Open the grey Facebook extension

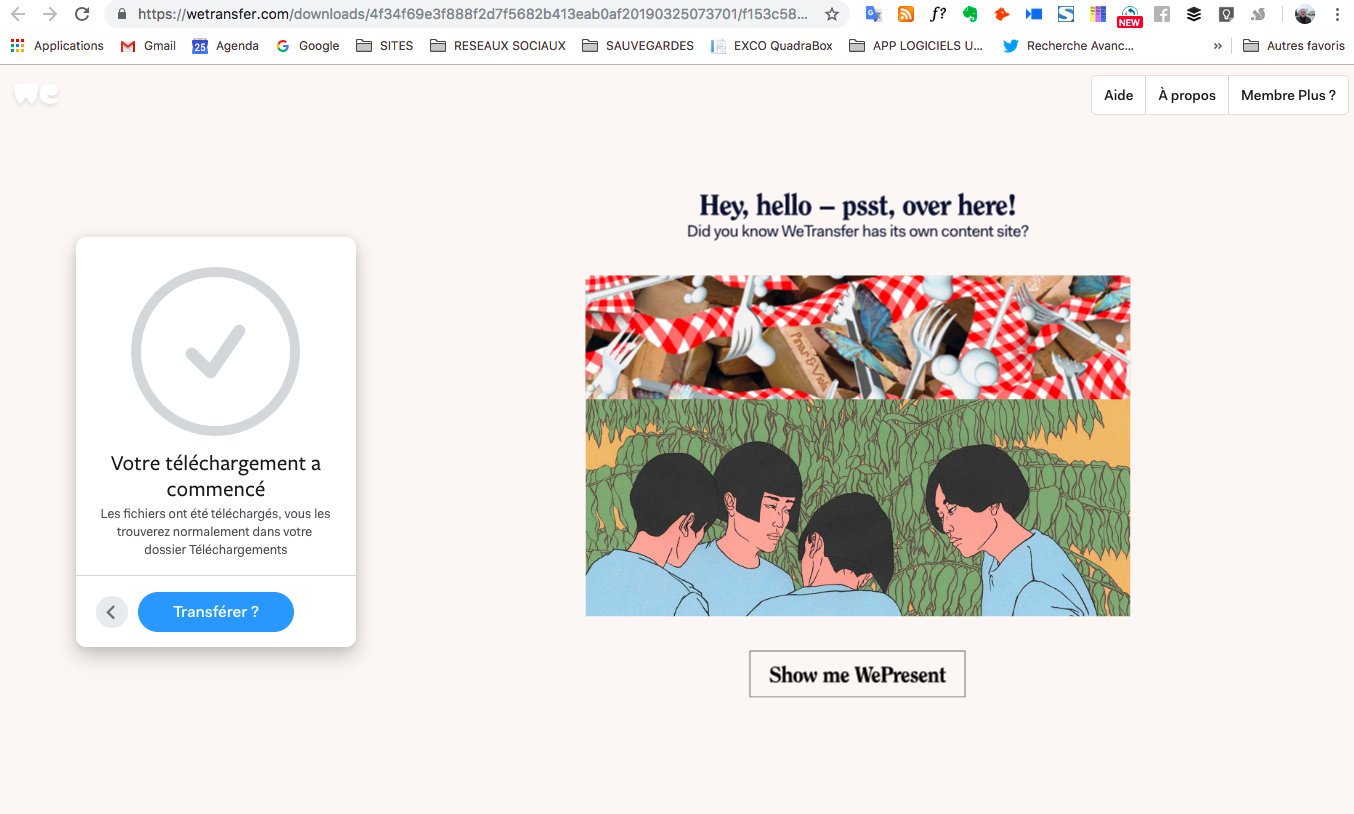[1162, 14]
